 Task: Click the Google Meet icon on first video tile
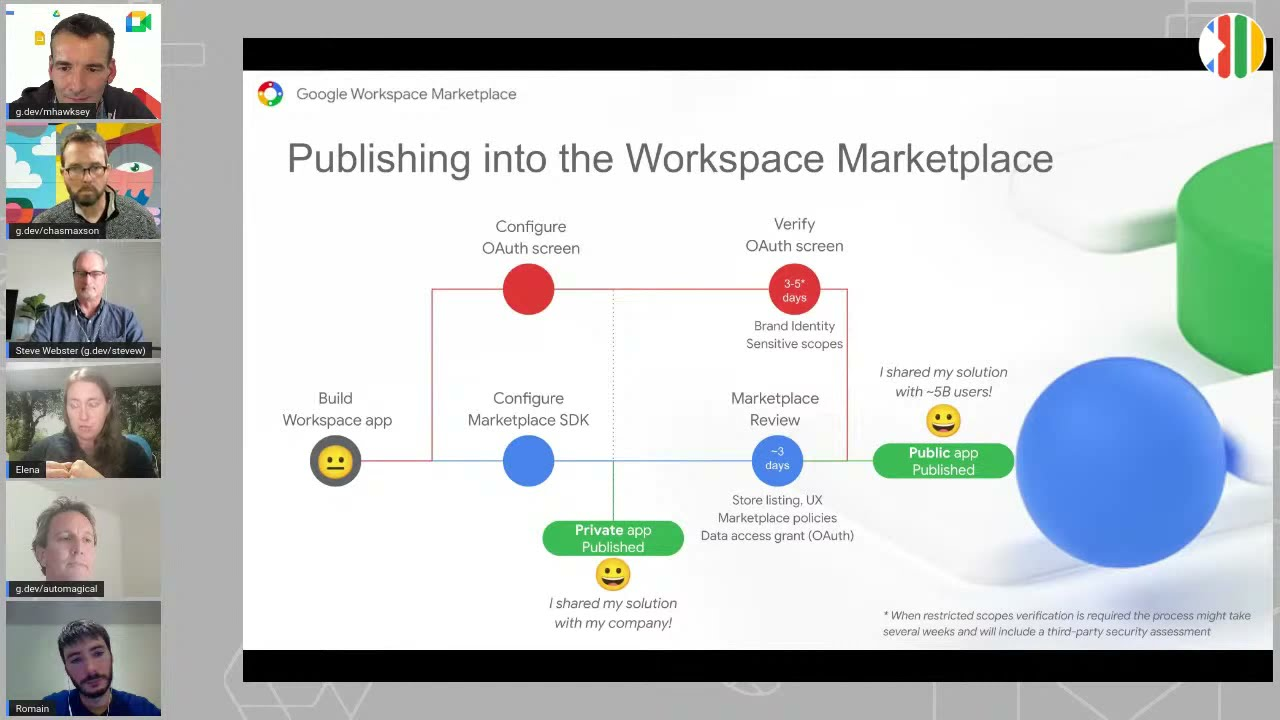click(x=139, y=22)
